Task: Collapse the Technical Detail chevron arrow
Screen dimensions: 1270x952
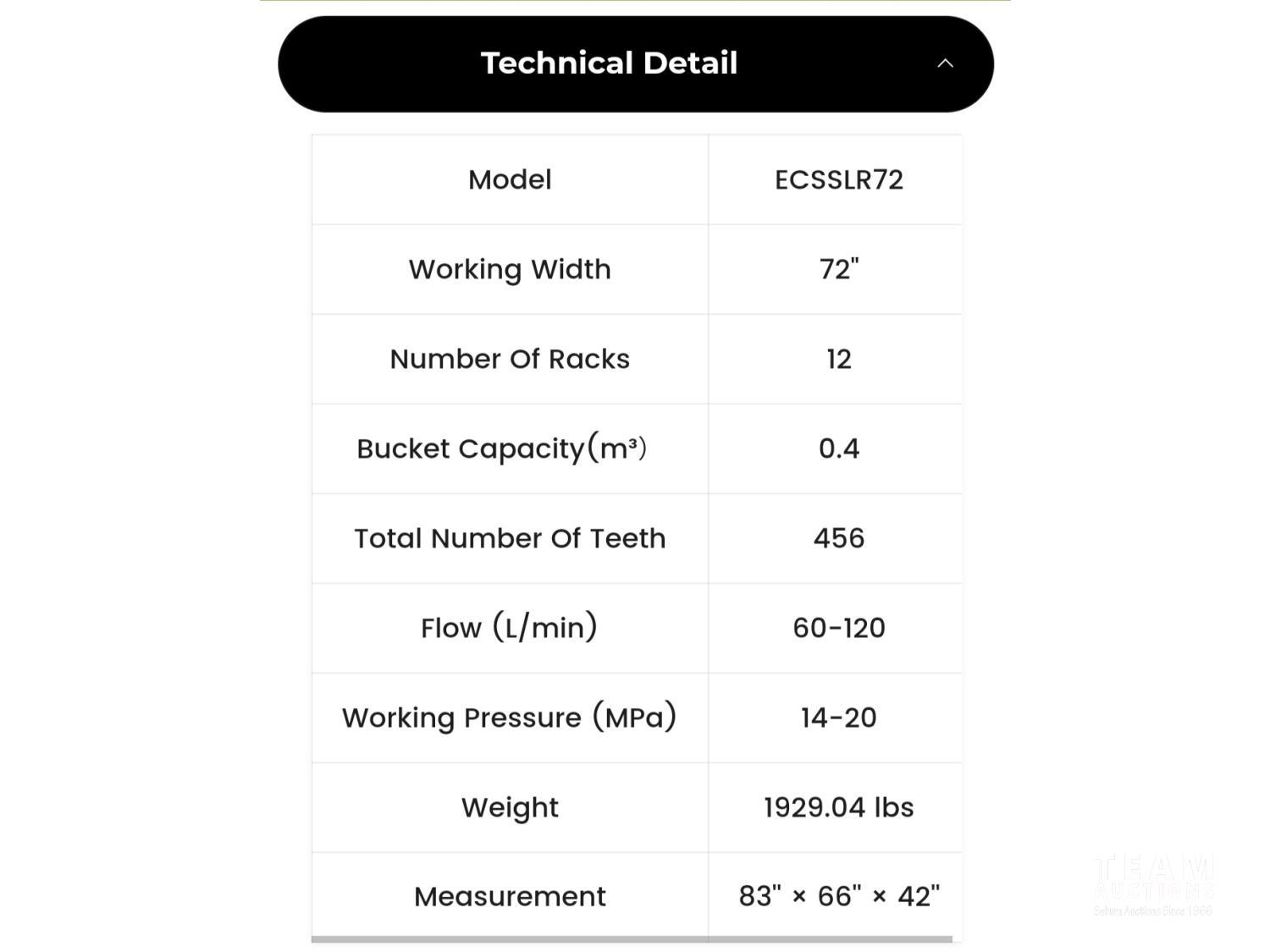Action: tap(945, 63)
